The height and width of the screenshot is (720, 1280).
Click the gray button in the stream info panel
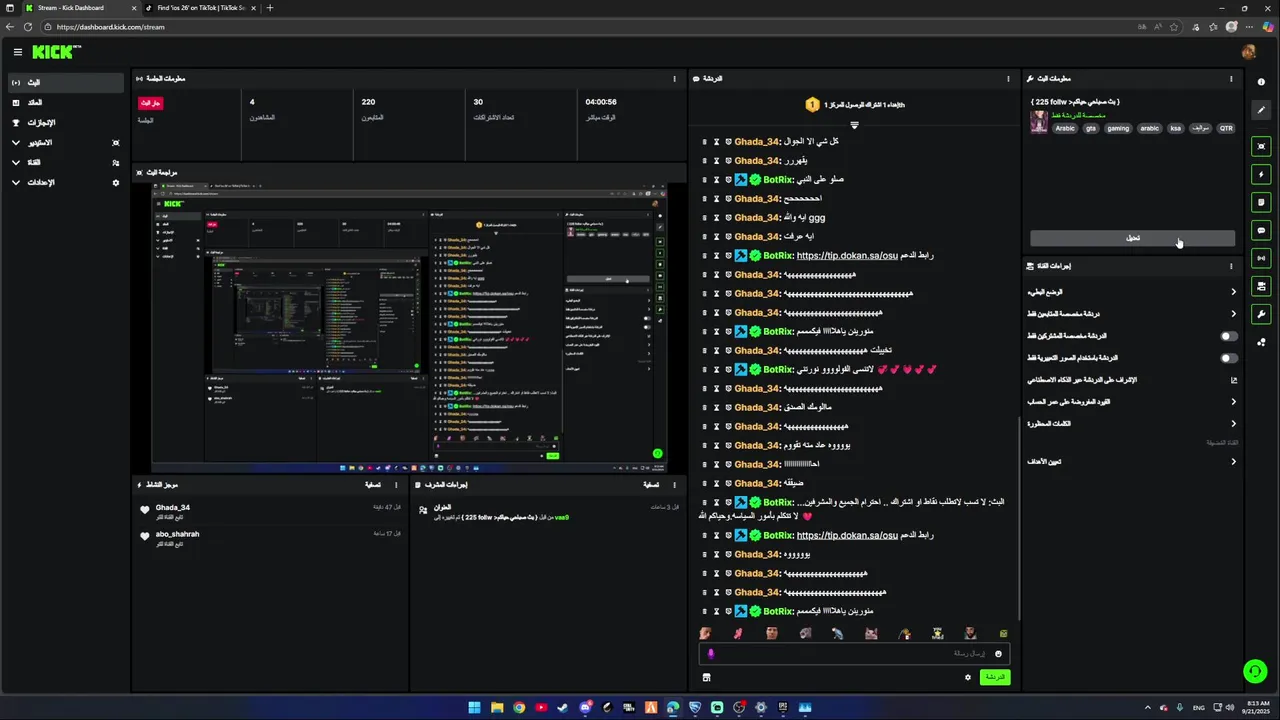(x=1132, y=238)
